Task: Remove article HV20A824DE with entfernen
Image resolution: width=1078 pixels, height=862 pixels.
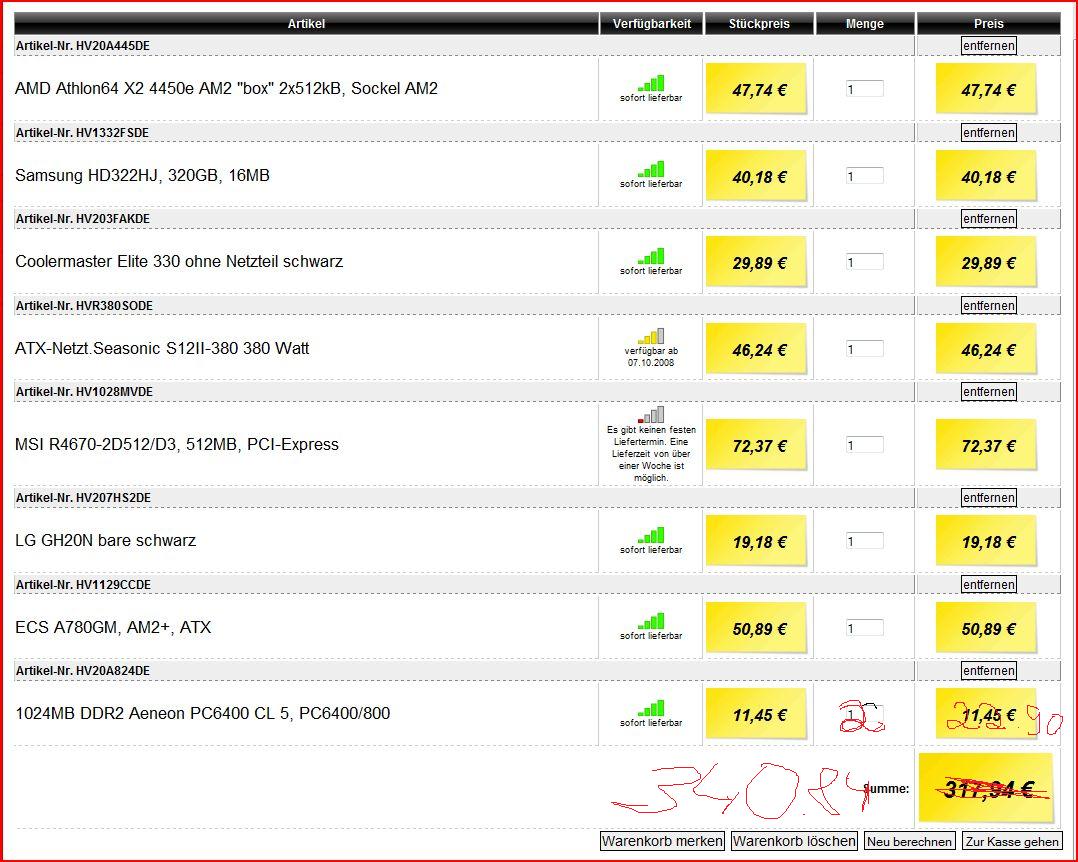Action: pos(989,671)
